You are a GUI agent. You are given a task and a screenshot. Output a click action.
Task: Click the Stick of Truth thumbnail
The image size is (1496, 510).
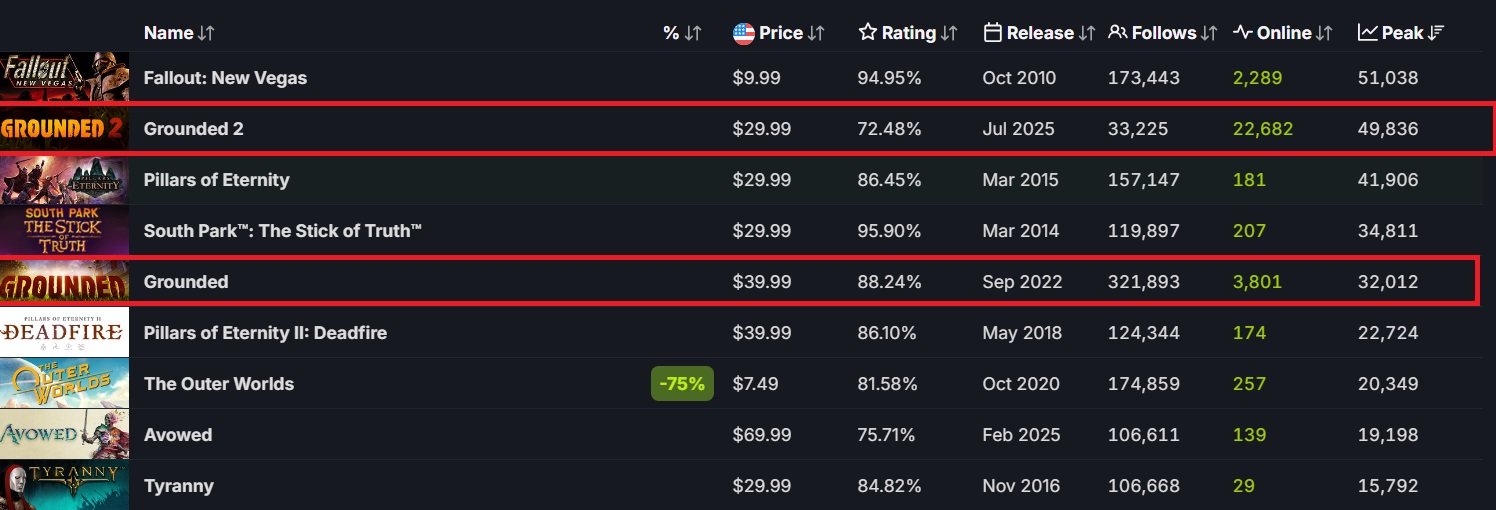[64, 231]
